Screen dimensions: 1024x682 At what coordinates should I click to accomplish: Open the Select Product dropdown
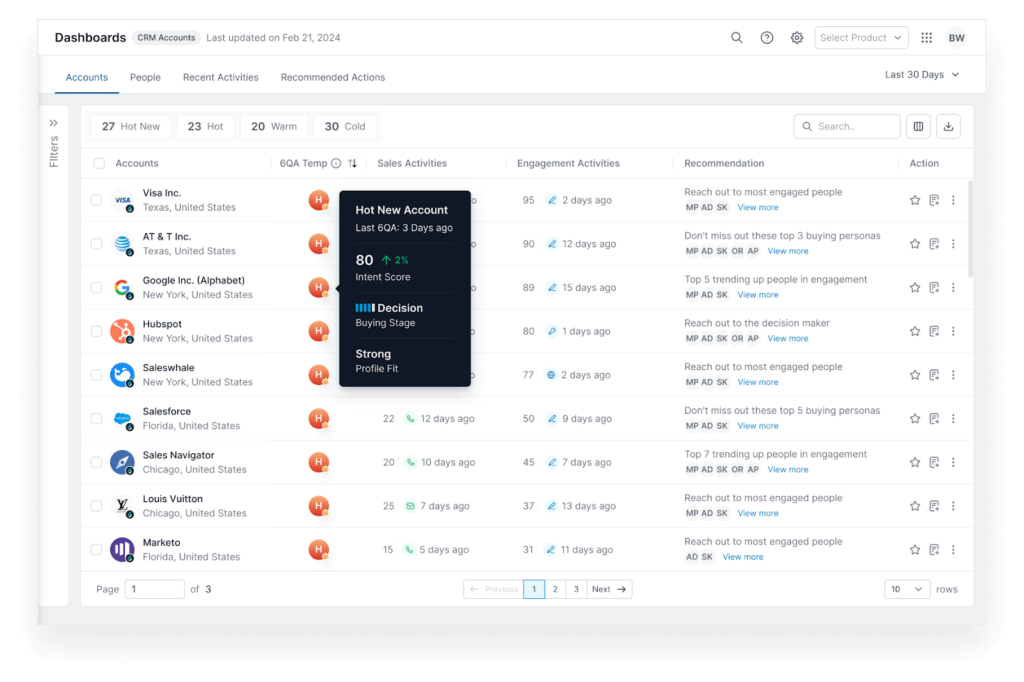coord(861,38)
